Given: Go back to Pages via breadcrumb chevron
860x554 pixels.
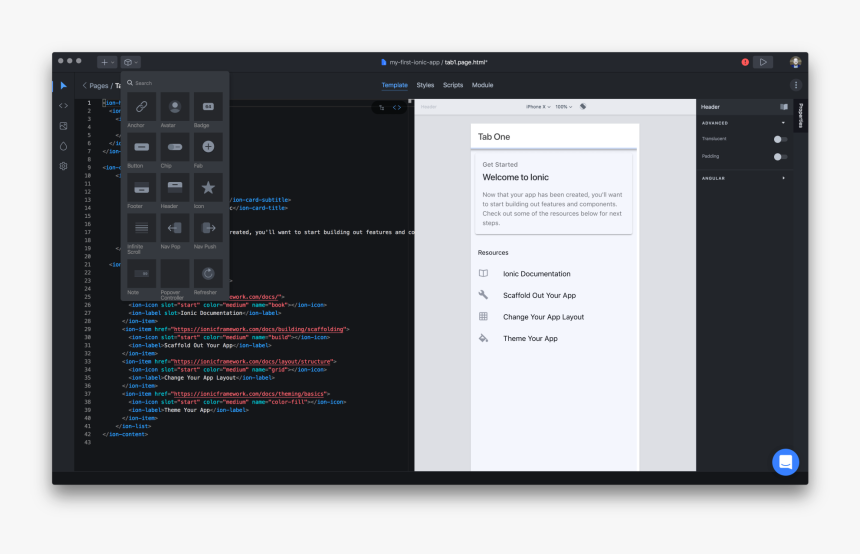Looking at the screenshot, I should pos(84,86).
